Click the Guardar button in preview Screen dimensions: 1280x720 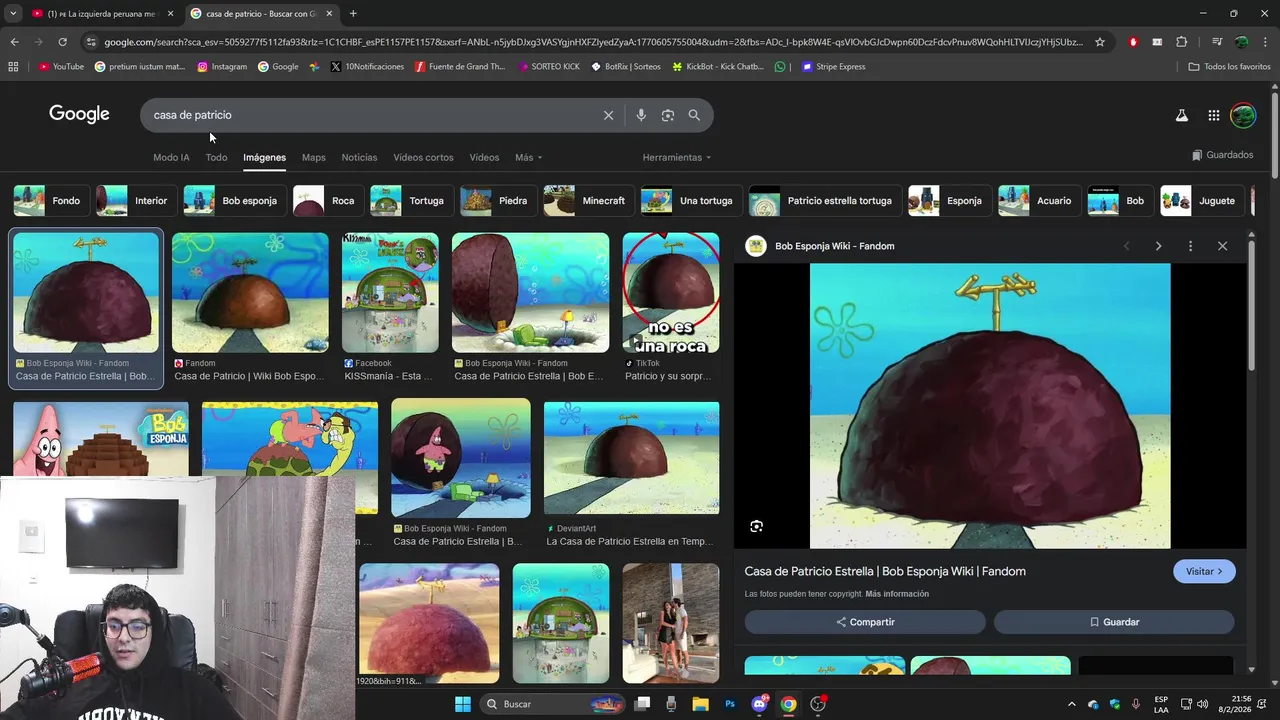pos(1114,622)
